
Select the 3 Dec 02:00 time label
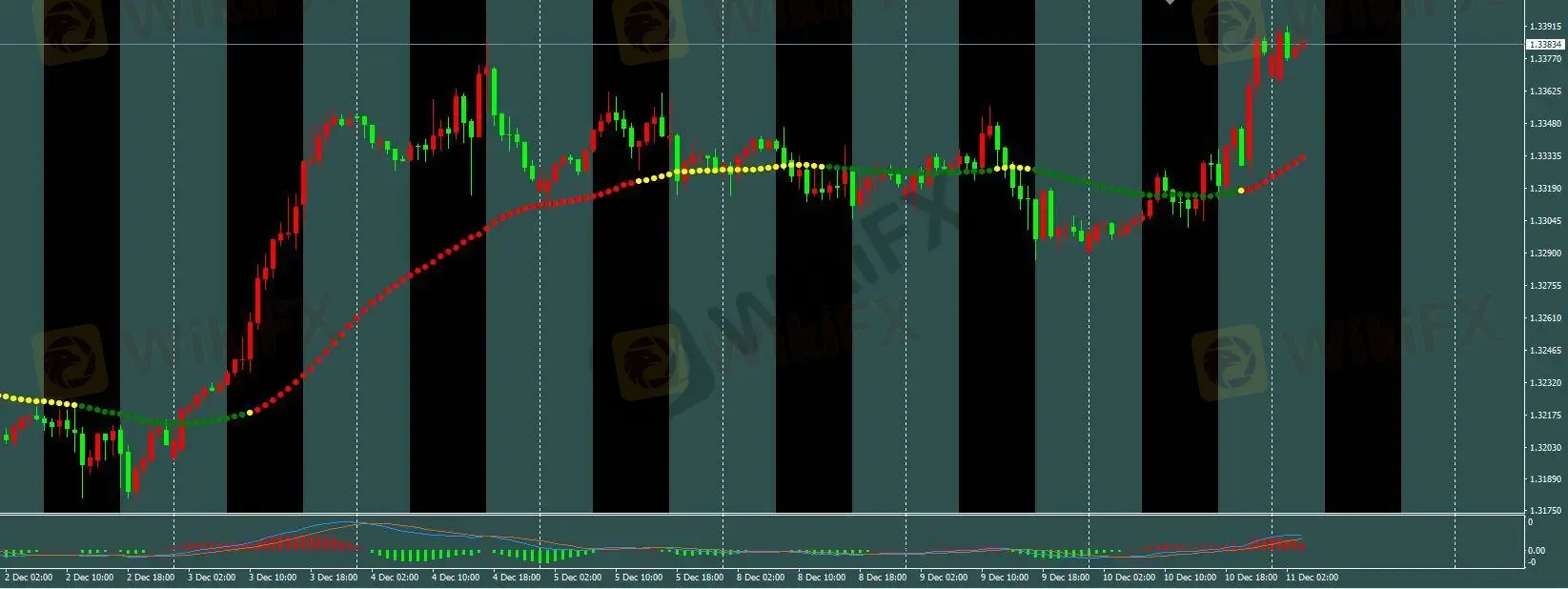[x=212, y=578]
